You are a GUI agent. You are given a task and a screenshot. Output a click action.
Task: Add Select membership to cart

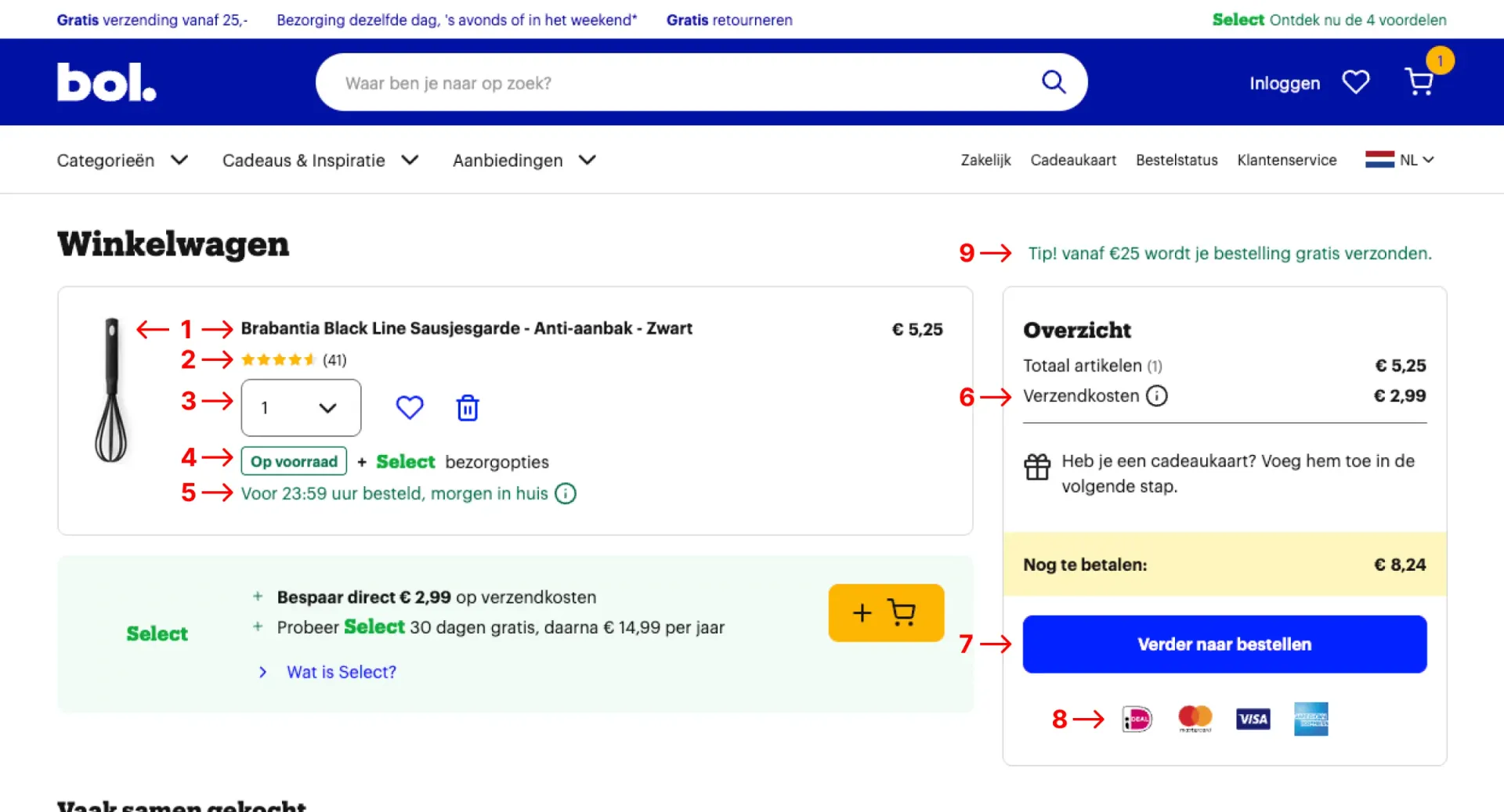(886, 613)
